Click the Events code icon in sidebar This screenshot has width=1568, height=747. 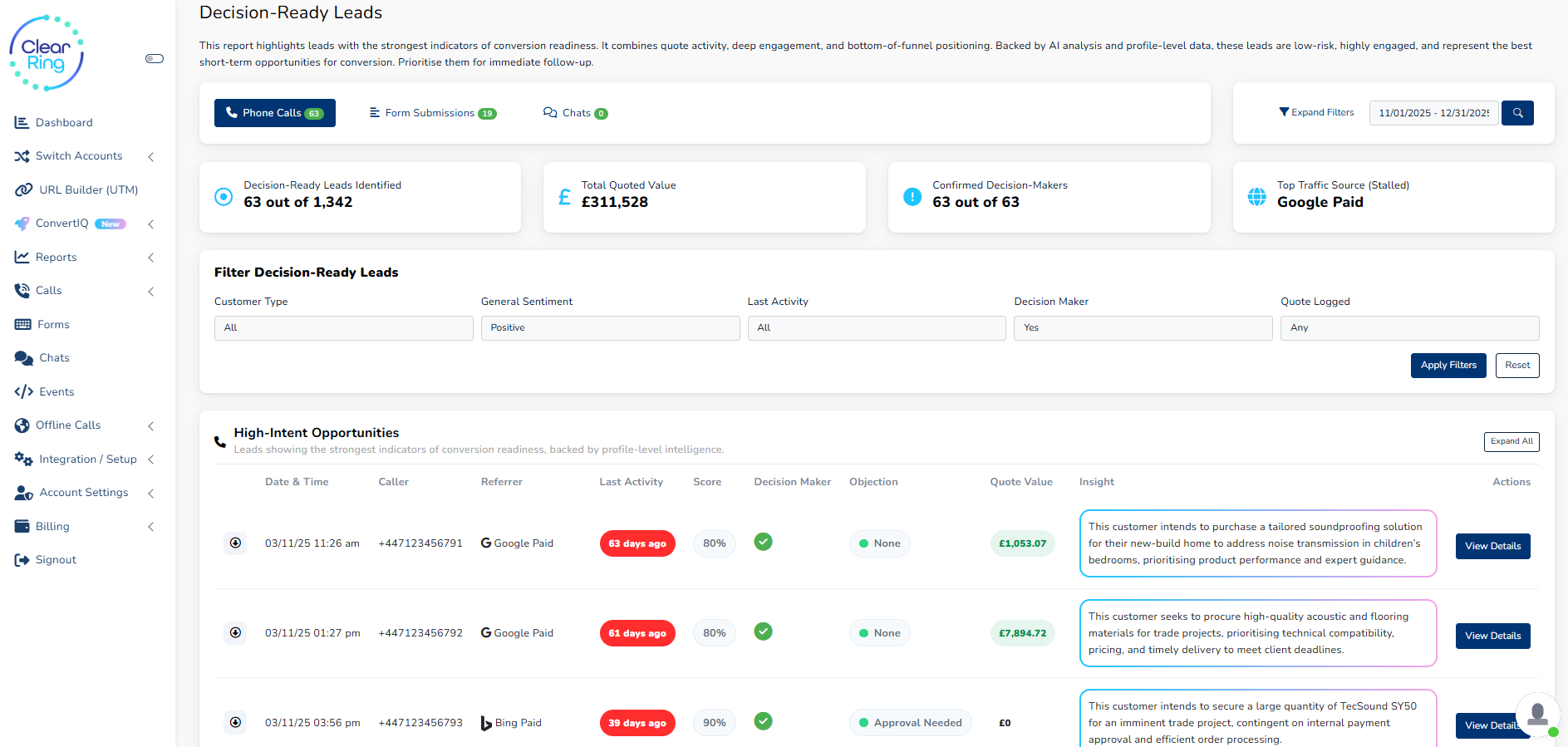24,392
